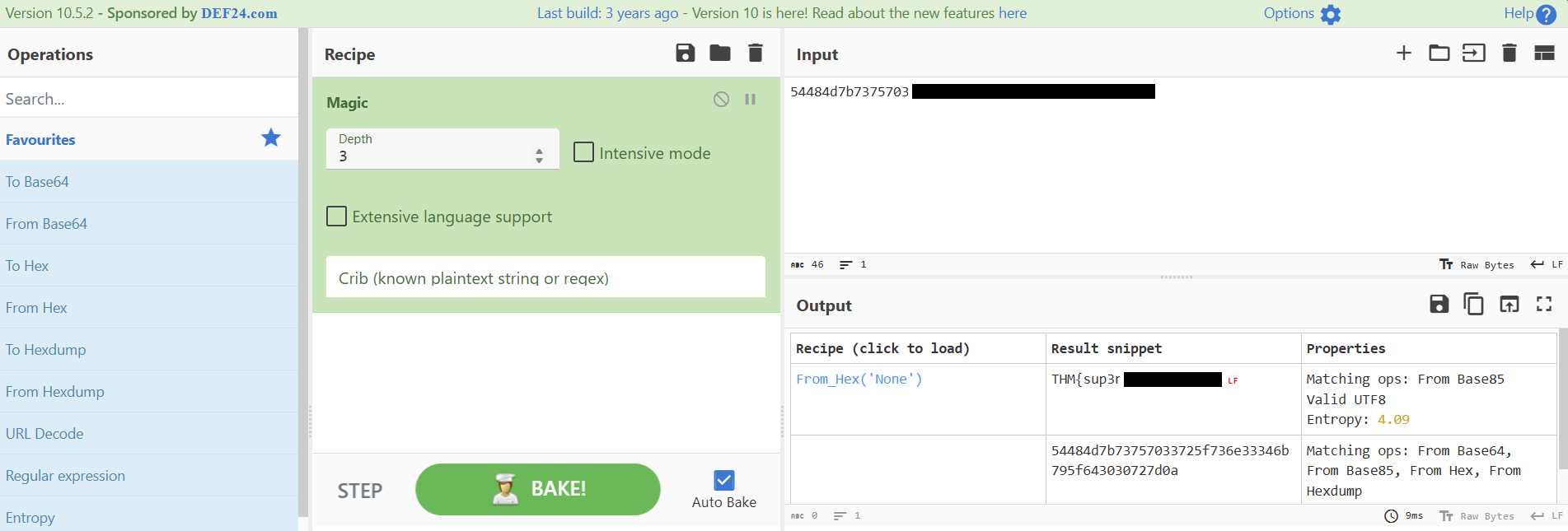Image resolution: width=1568 pixels, height=531 pixels.
Task: Click the input character count 46
Action: pos(817,265)
